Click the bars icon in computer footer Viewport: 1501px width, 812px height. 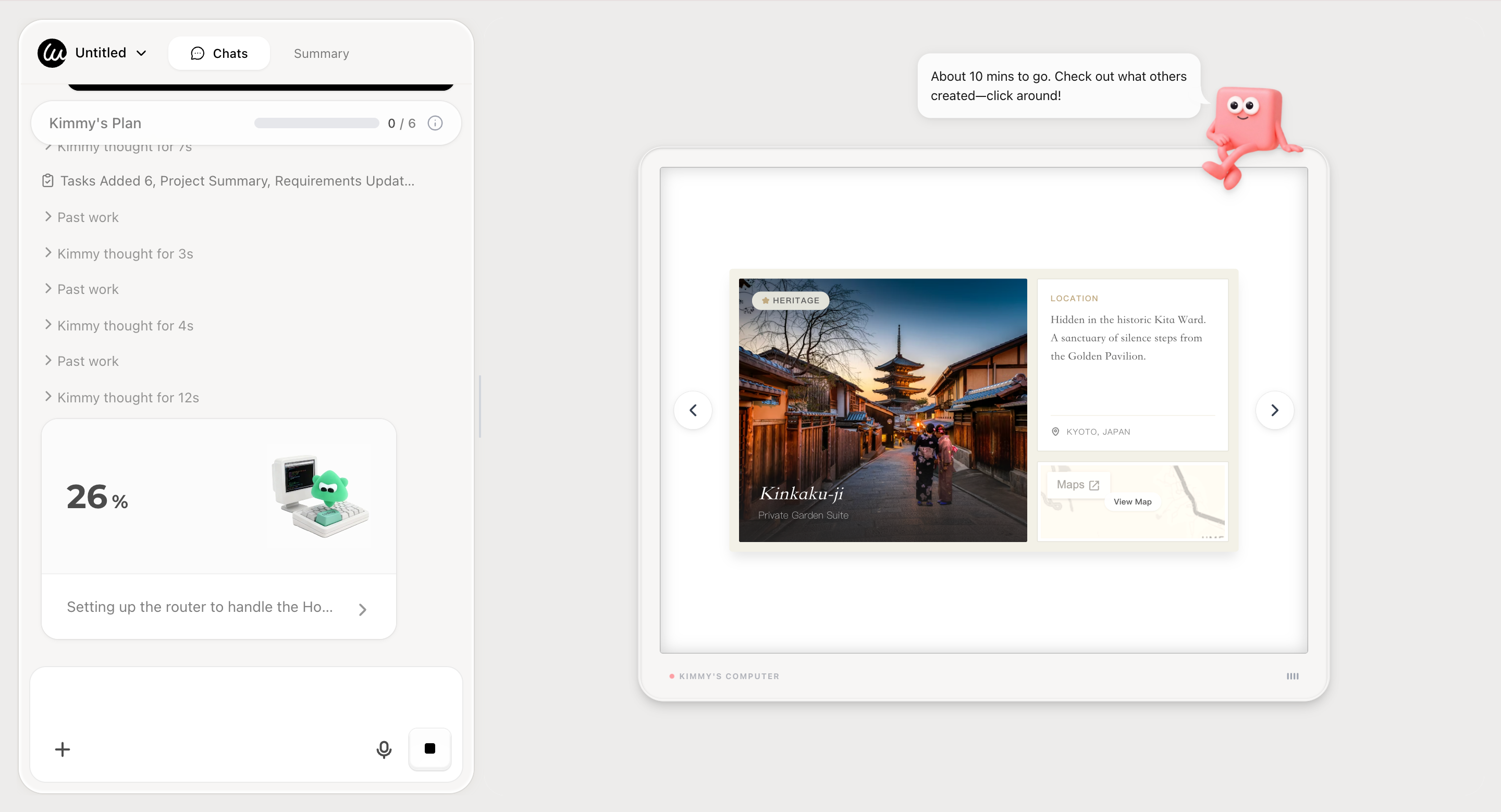(x=1293, y=676)
